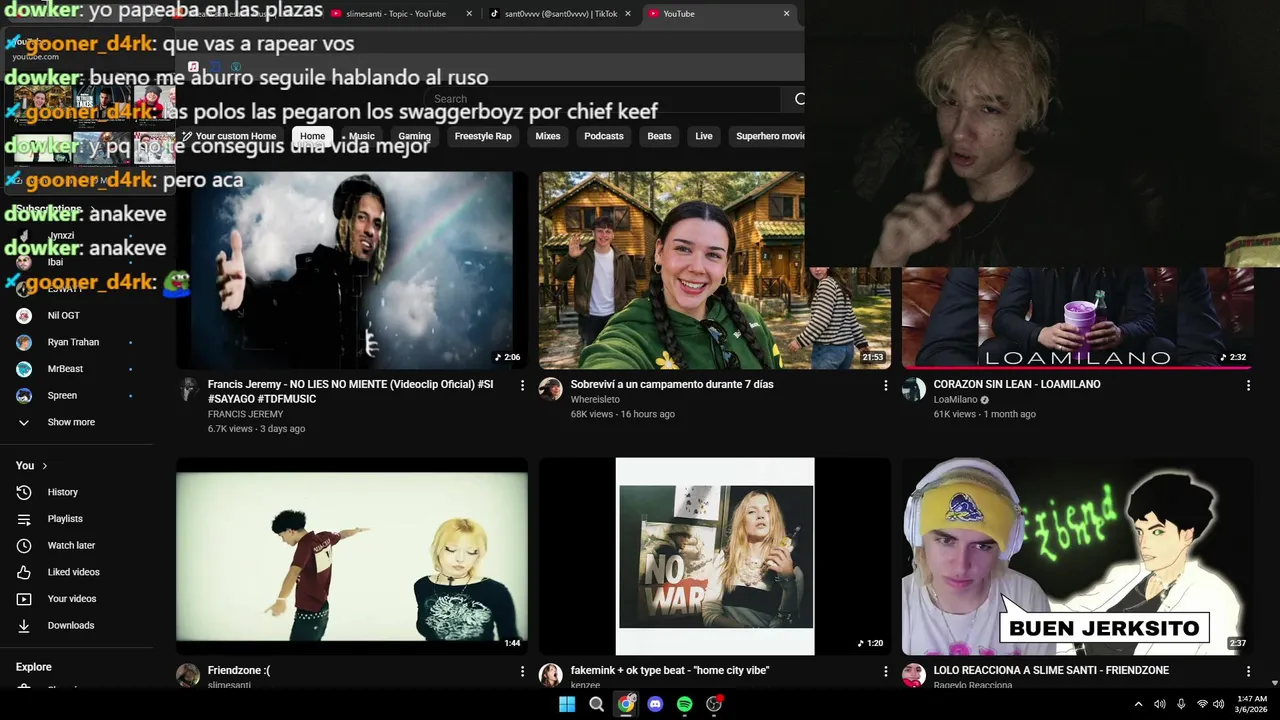Open Discord from taskbar
The image size is (1280, 720).
[655, 704]
